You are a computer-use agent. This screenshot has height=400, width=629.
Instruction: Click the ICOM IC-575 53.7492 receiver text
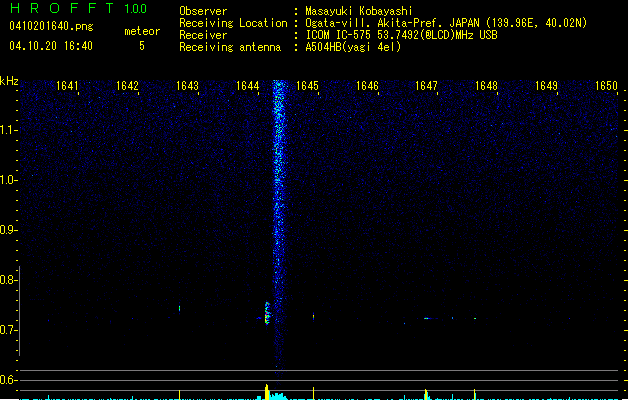(x=401, y=35)
